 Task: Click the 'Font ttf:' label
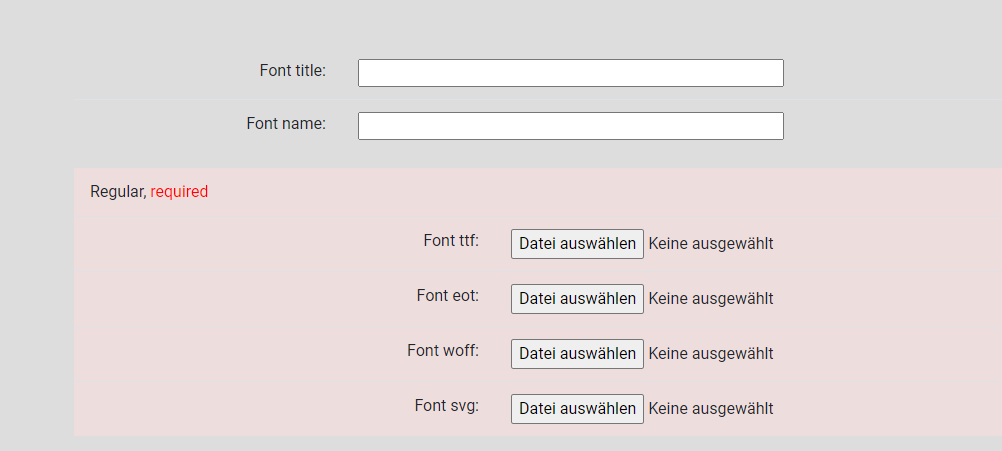point(451,241)
